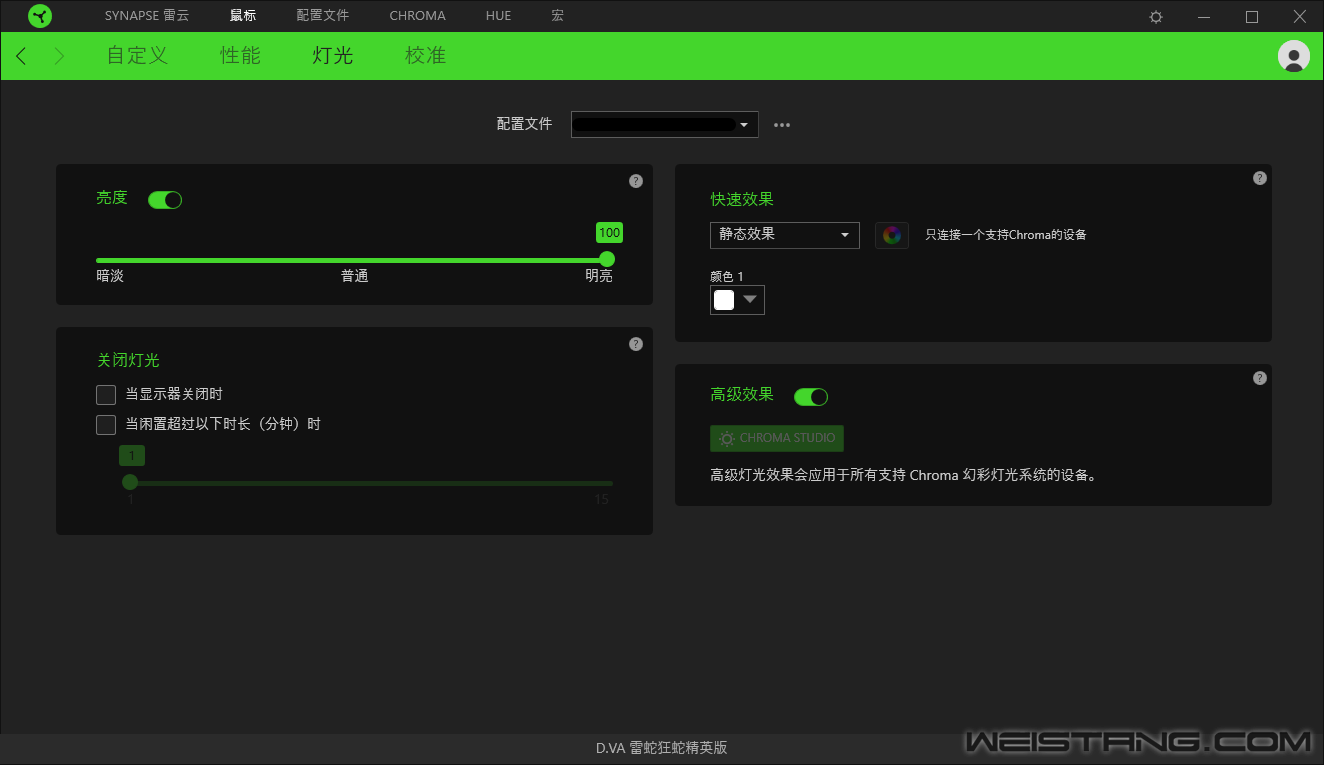This screenshot has width=1324, height=765.
Task: Click help icon in 高级效果 panel
Action: tap(1259, 378)
